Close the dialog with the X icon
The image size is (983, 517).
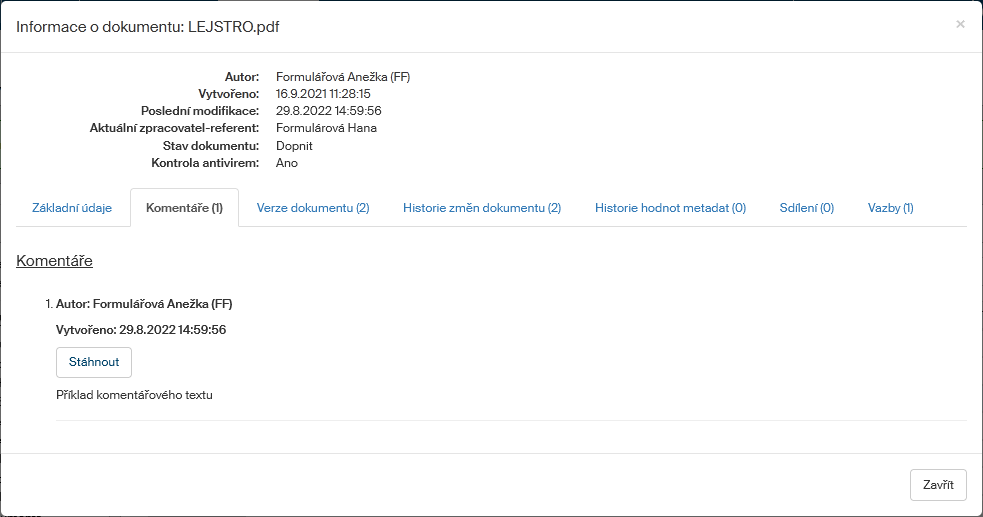pos(960,24)
